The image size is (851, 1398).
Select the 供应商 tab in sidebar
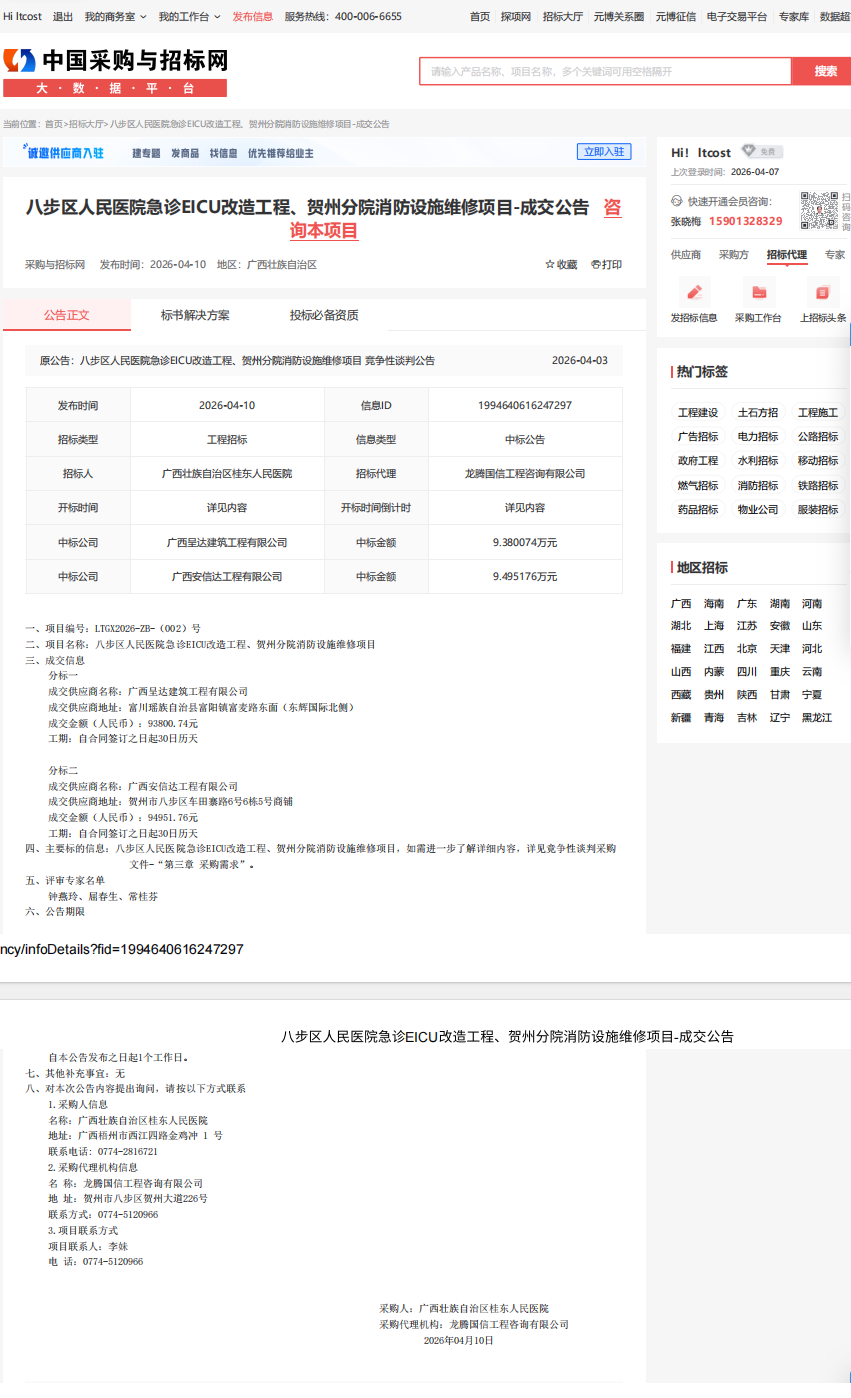coord(685,255)
